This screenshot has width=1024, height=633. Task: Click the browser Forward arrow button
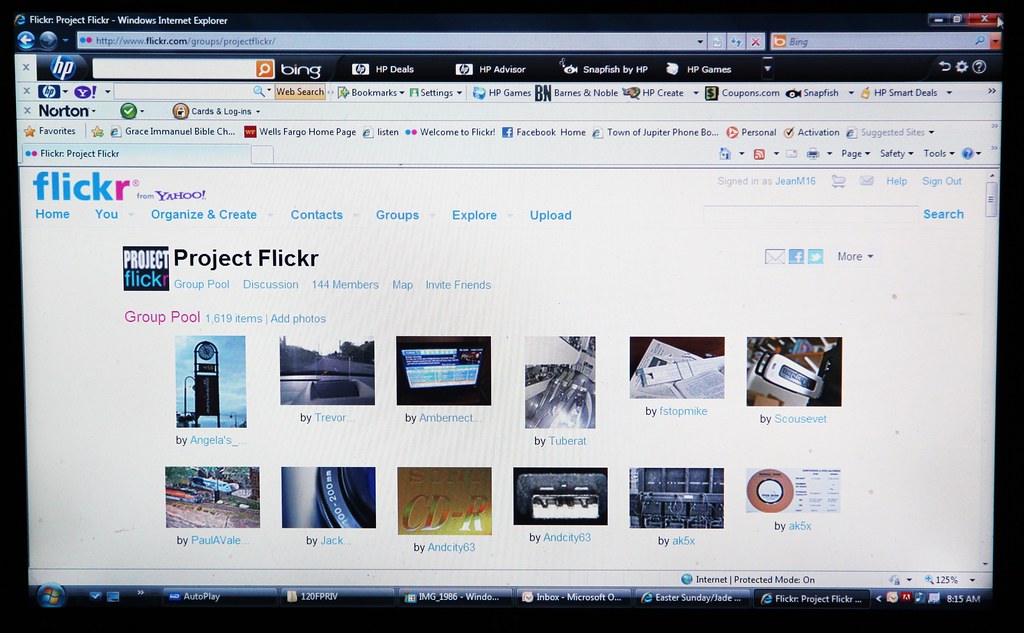coord(48,41)
